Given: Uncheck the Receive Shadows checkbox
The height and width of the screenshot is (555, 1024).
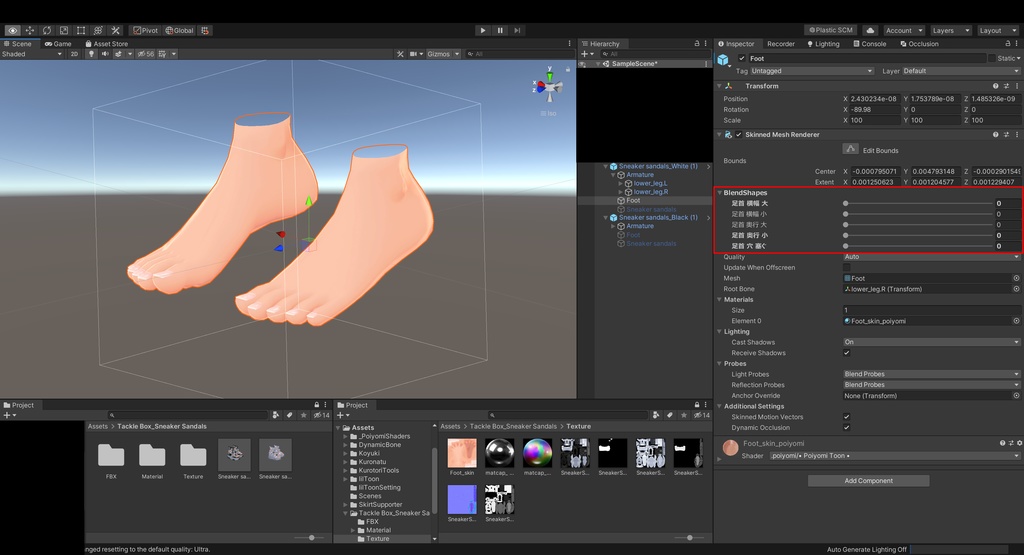Looking at the screenshot, I should [x=847, y=353].
